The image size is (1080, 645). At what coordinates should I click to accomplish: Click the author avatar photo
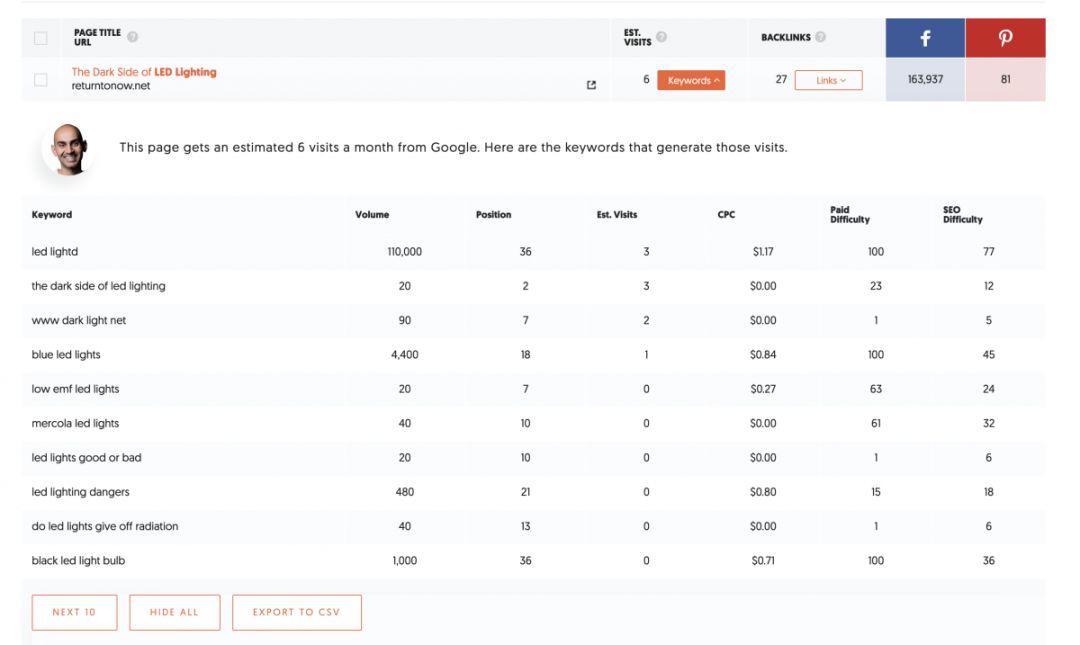[x=69, y=149]
